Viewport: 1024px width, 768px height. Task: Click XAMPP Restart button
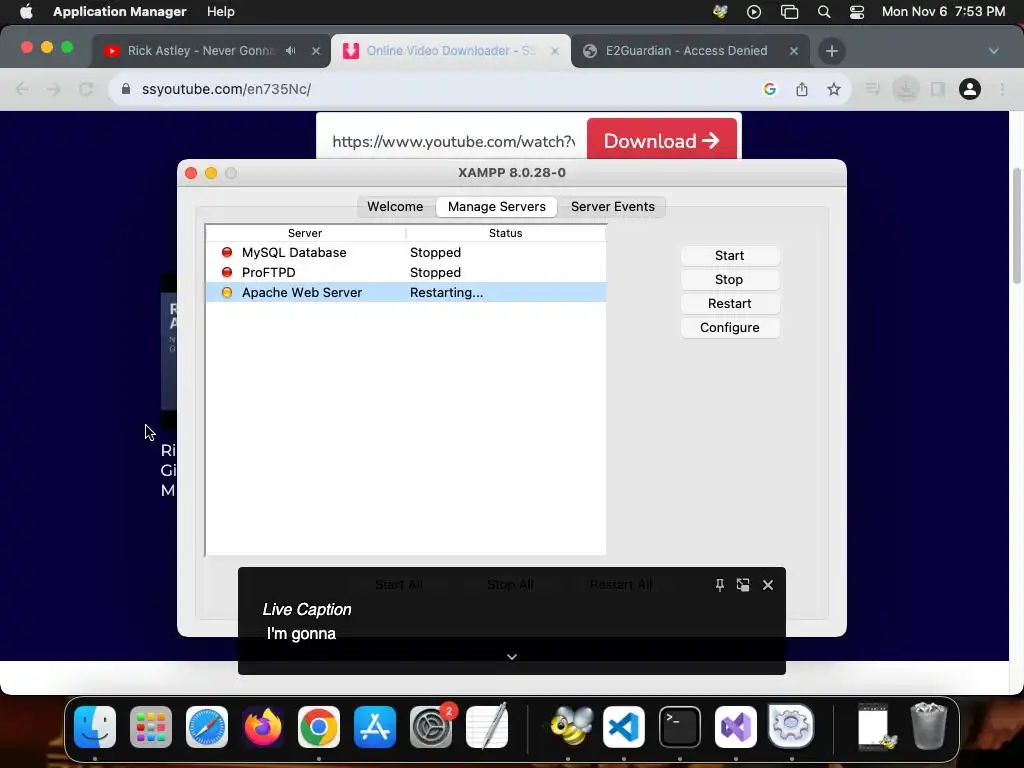(729, 304)
